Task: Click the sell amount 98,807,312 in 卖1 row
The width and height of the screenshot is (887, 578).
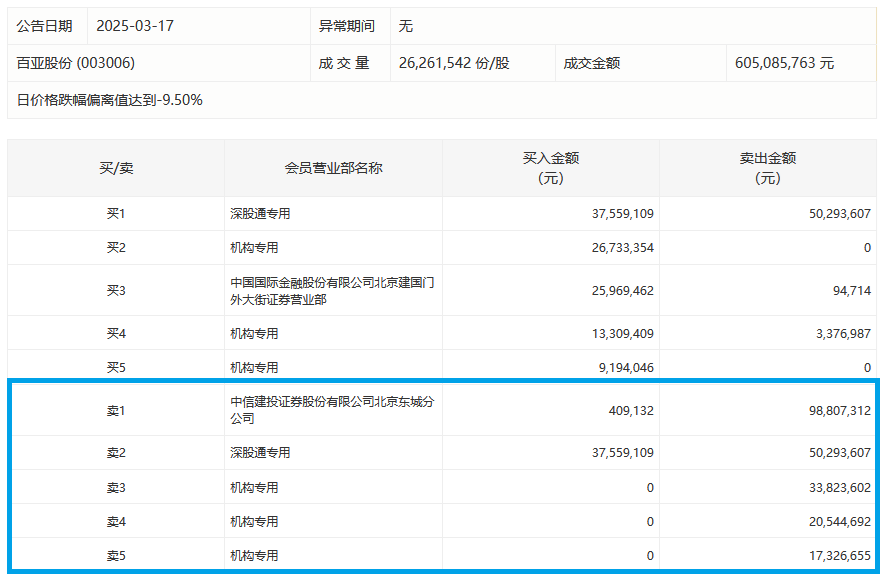Action: click(x=831, y=410)
